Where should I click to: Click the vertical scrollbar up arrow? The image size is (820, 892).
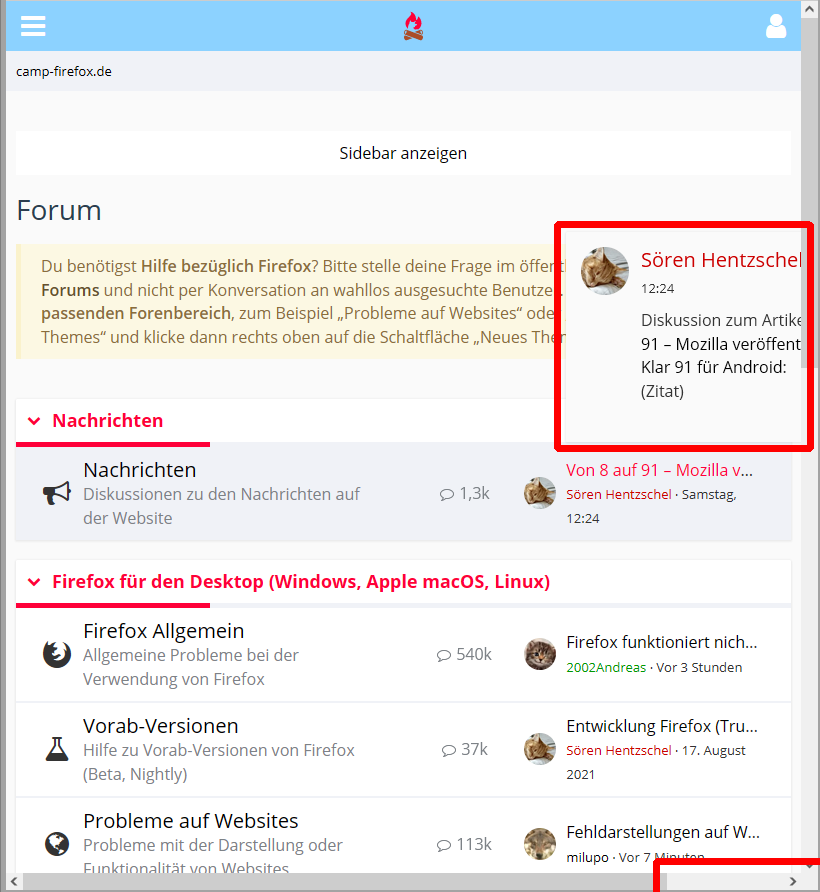(809, 9)
